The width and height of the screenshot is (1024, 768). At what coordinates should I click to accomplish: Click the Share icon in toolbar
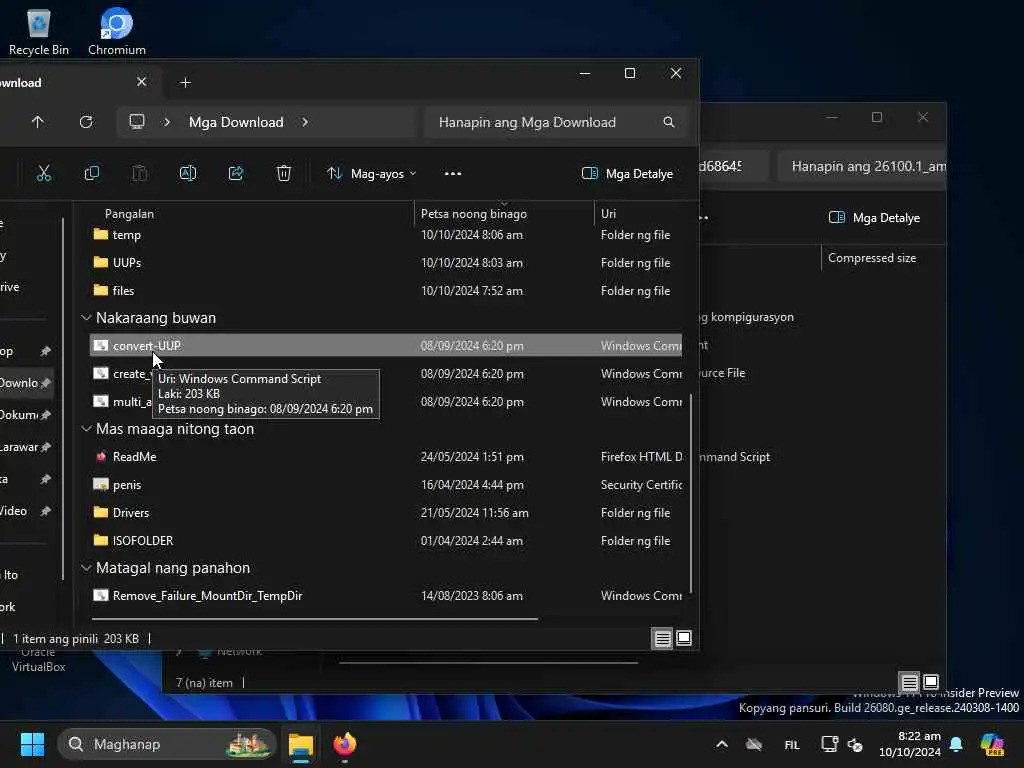click(x=236, y=174)
